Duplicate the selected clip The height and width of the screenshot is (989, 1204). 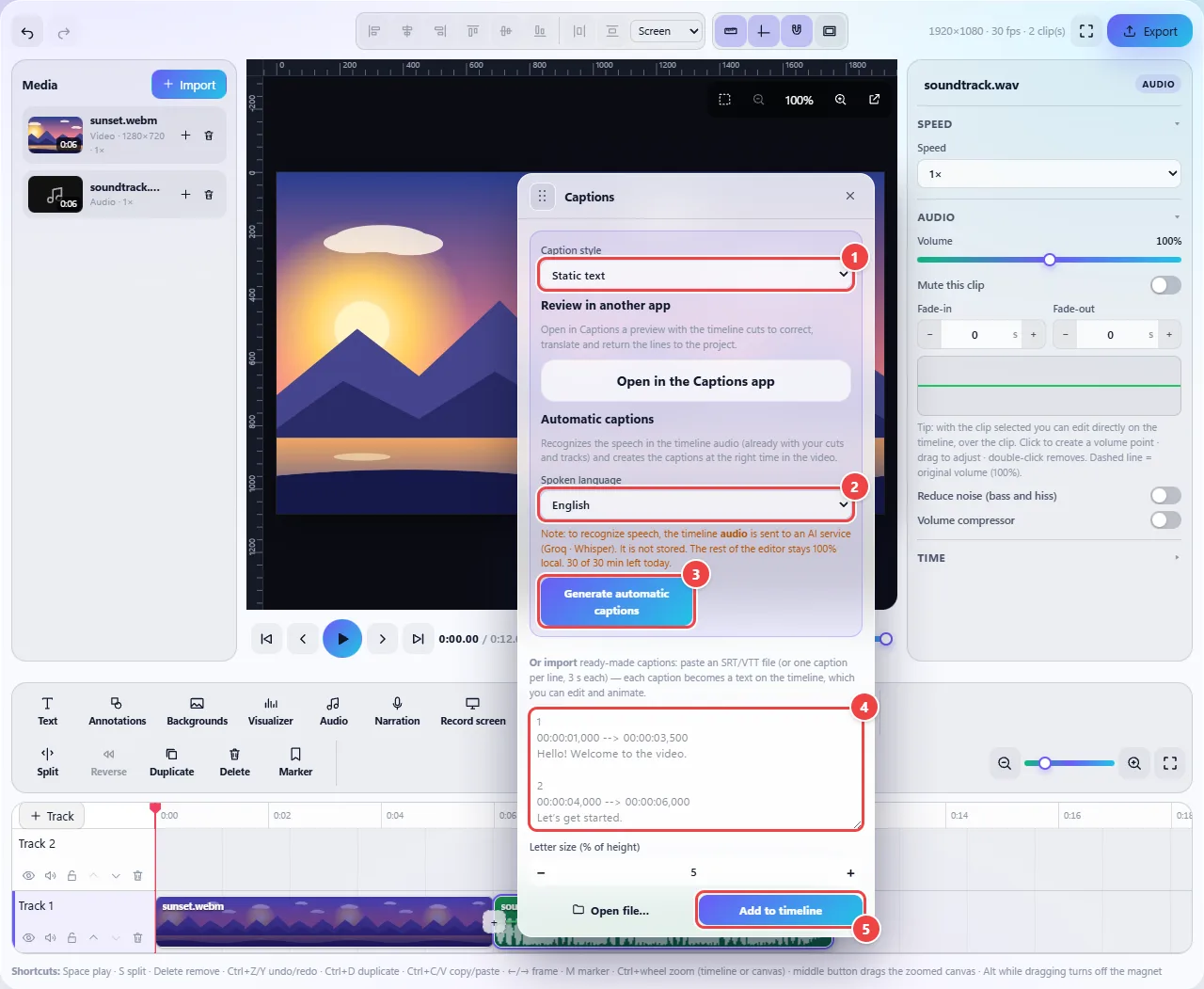point(172,762)
